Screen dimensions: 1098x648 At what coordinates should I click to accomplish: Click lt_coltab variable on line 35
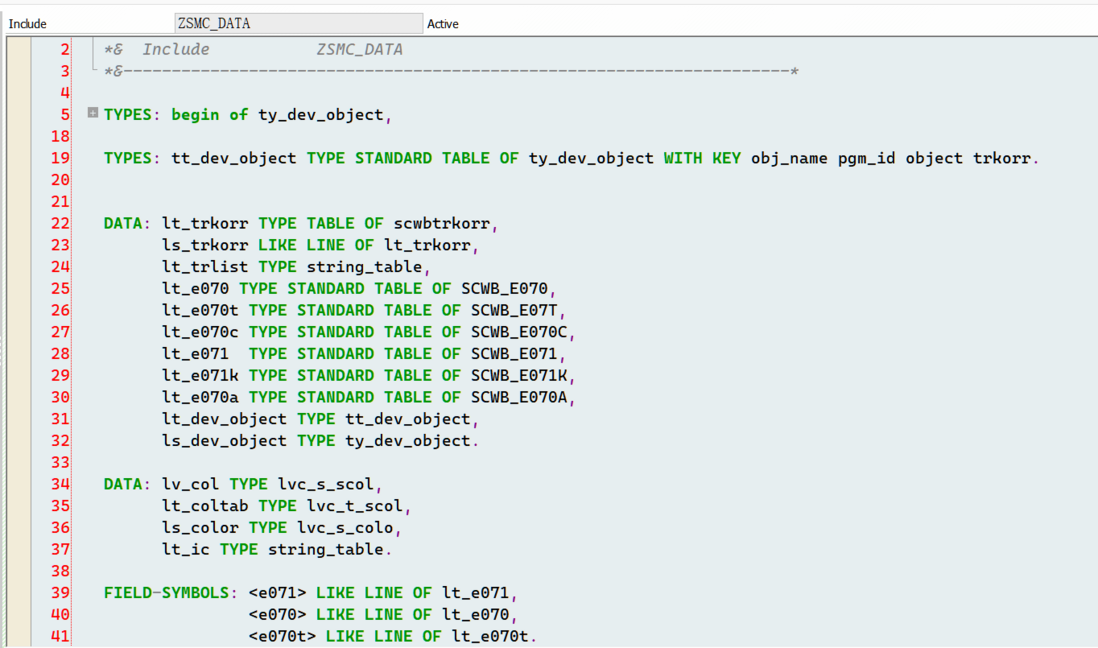point(205,506)
